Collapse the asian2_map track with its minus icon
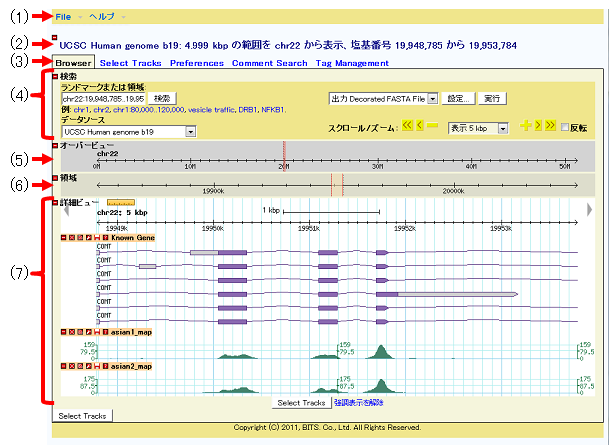The width and height of the screenshot is (610, 446). coord(63,366)
